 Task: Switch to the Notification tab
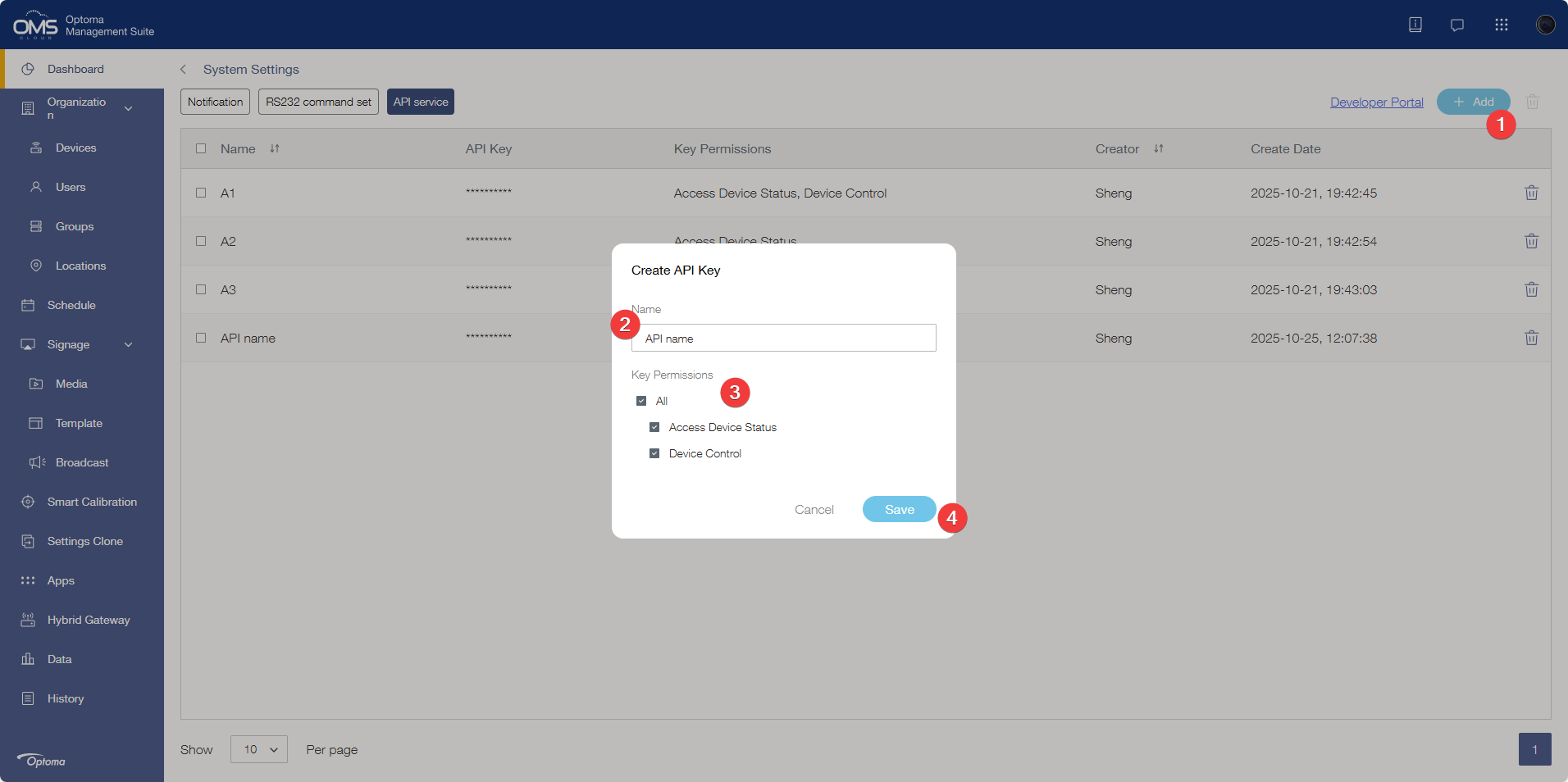pyautogui.click(x=215, y=102)
